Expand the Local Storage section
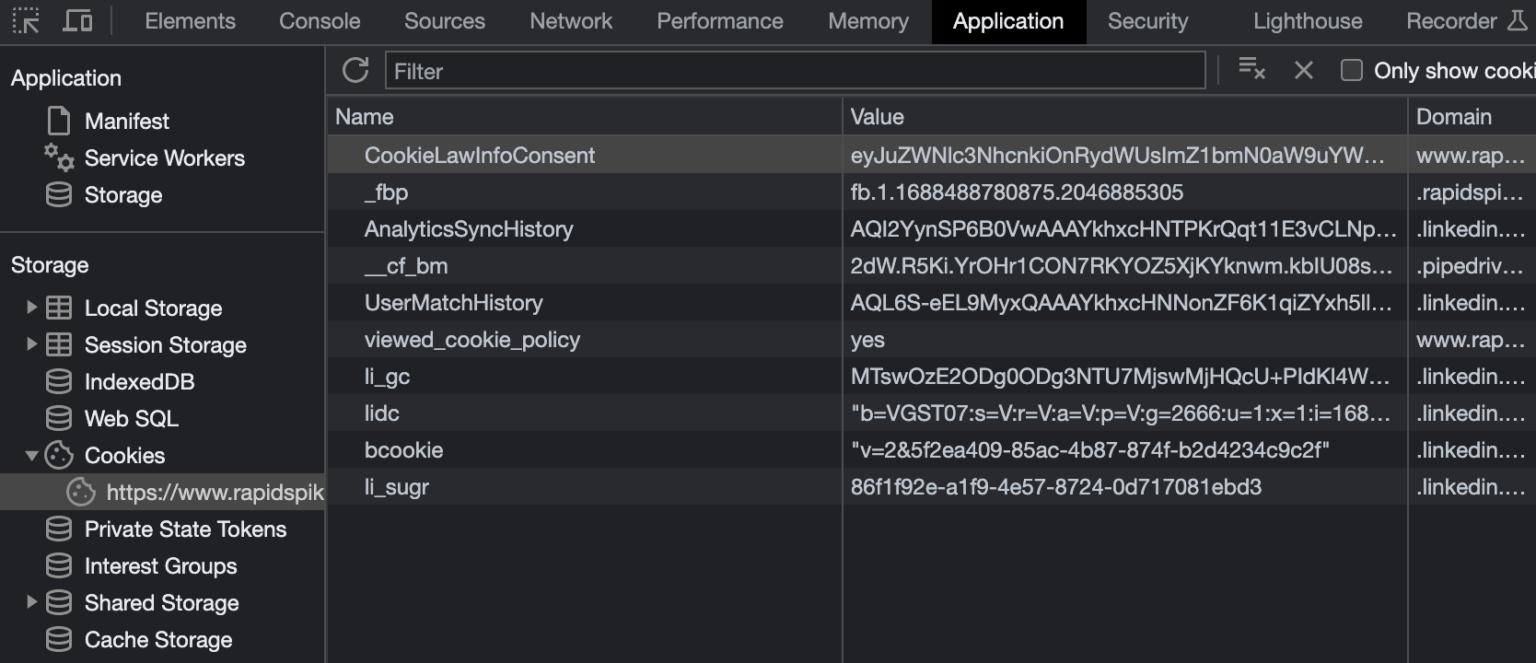Screen dimensions: 1536x663 pos(29,308)
